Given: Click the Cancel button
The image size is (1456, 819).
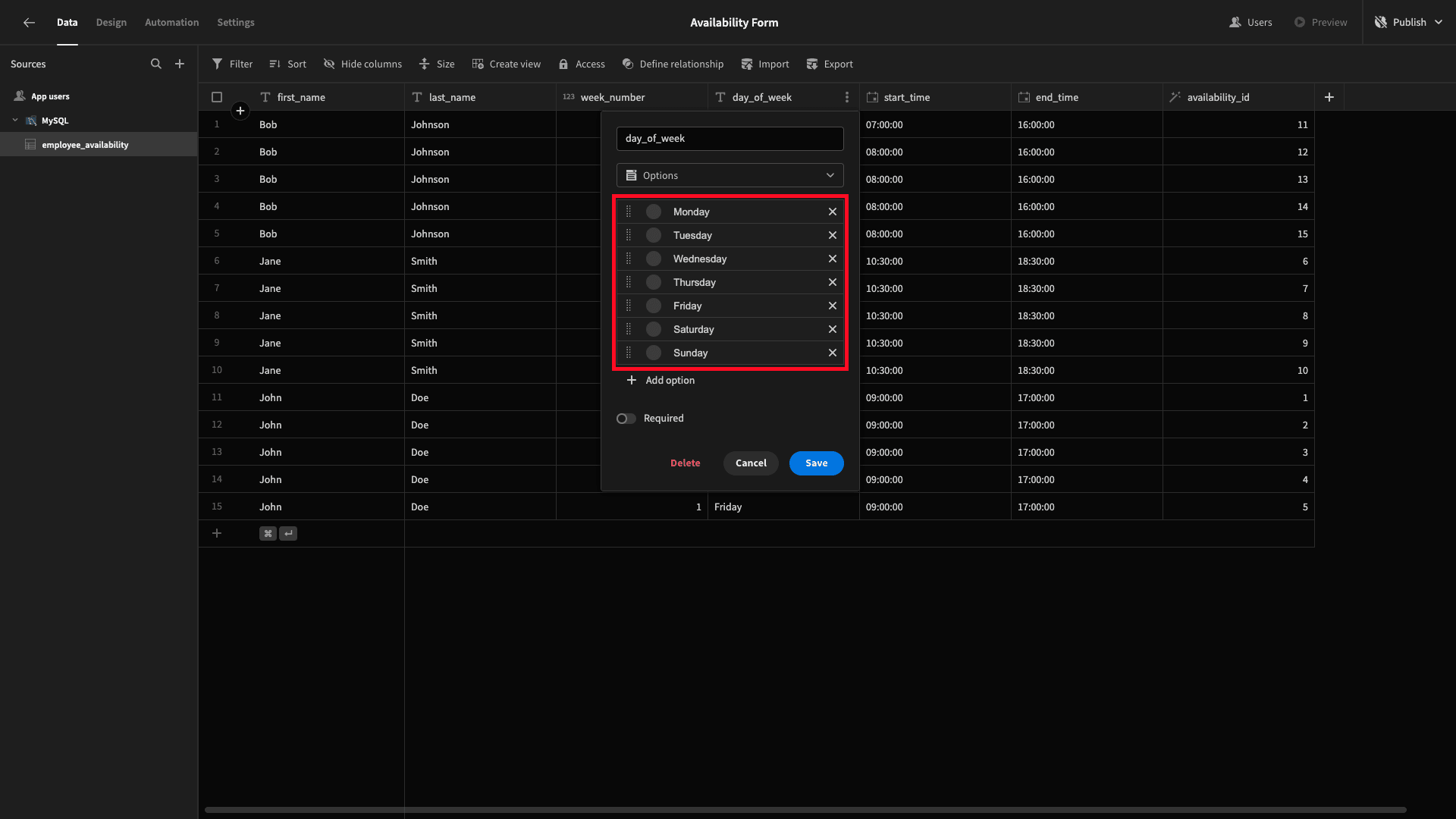Looking at the screenshot, I should [x=751, y=463].
